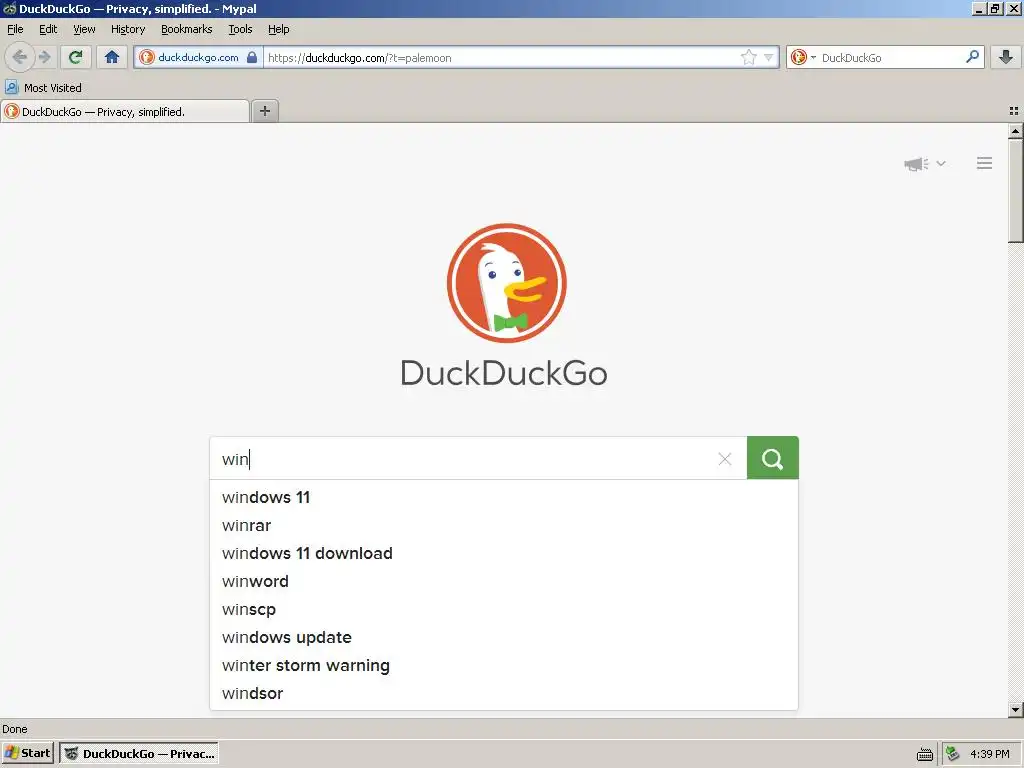Choose the 'windows 11 download' suggestion
1024x768 pixels.
tap(504, 554)
